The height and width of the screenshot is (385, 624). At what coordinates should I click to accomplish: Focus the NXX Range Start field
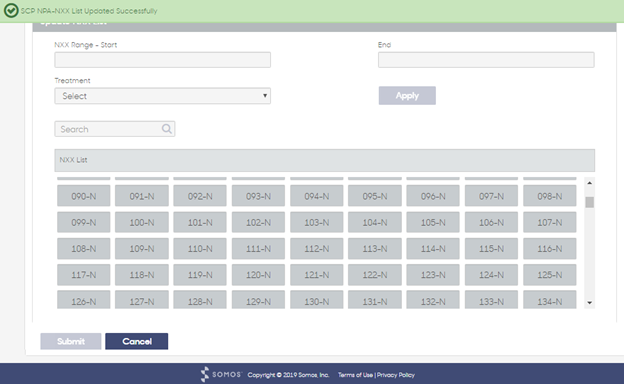point(162,60)
